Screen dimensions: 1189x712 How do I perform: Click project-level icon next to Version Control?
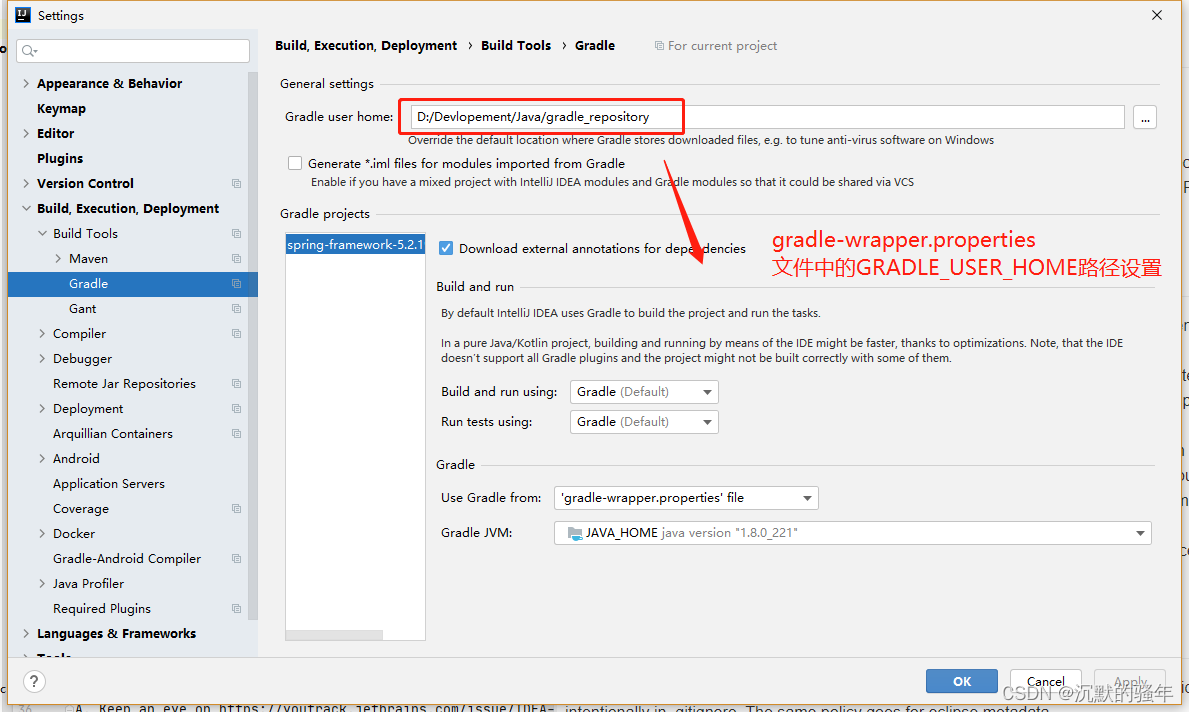[x=237, y=183]
